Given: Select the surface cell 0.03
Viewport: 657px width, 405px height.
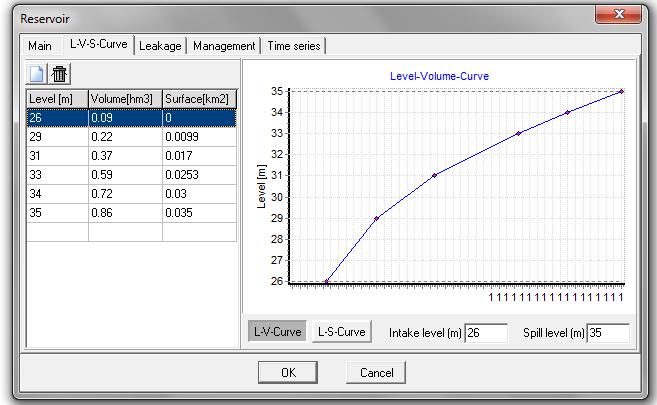Looking at the screenshot, I should coord(199,194).
